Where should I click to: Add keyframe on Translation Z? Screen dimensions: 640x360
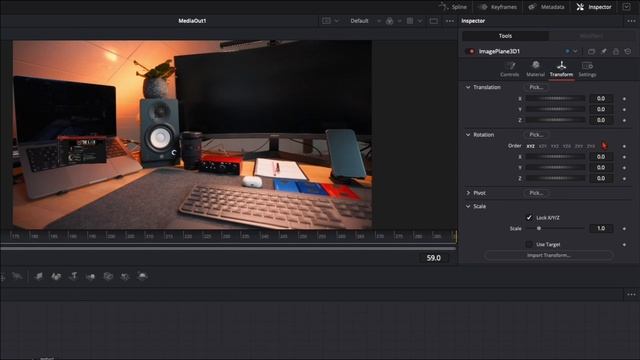624,120
